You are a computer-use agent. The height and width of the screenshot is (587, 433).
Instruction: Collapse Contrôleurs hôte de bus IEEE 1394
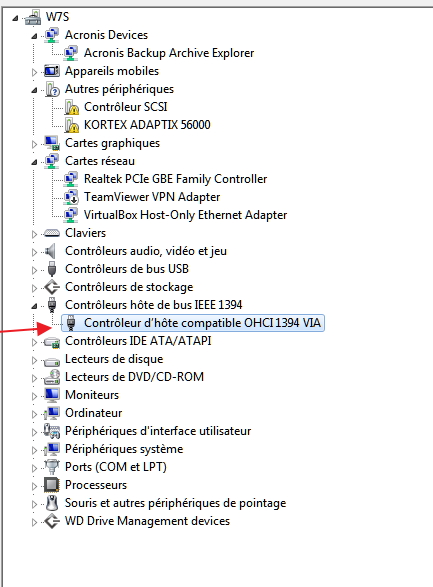(34, 306)
